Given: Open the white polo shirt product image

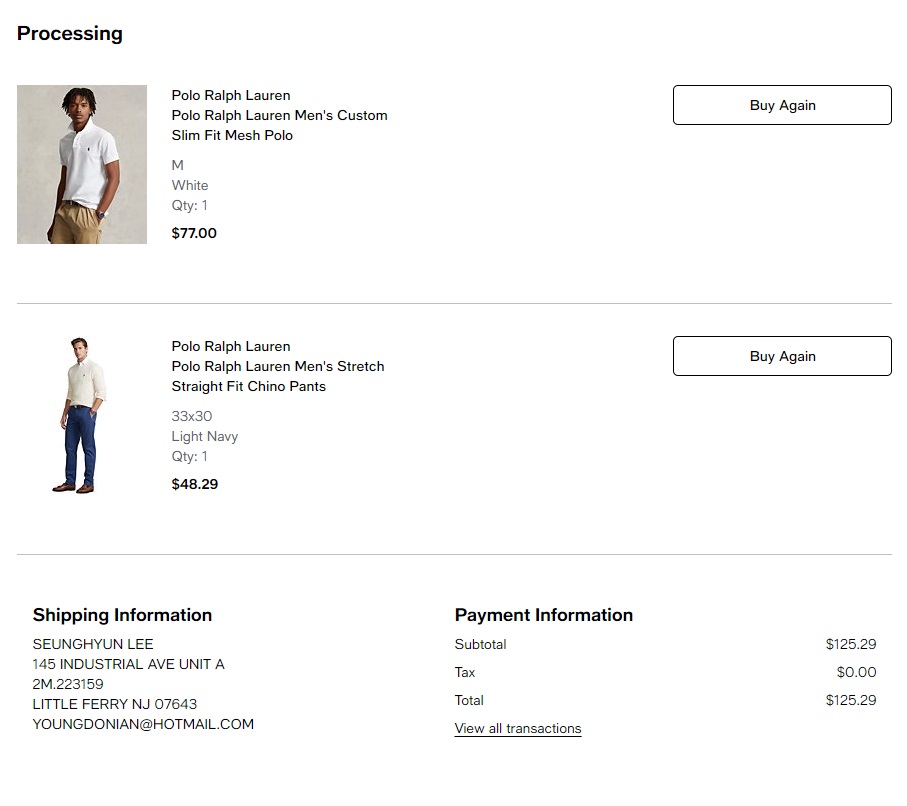Looking at the screenshot, I should (82, 164).
